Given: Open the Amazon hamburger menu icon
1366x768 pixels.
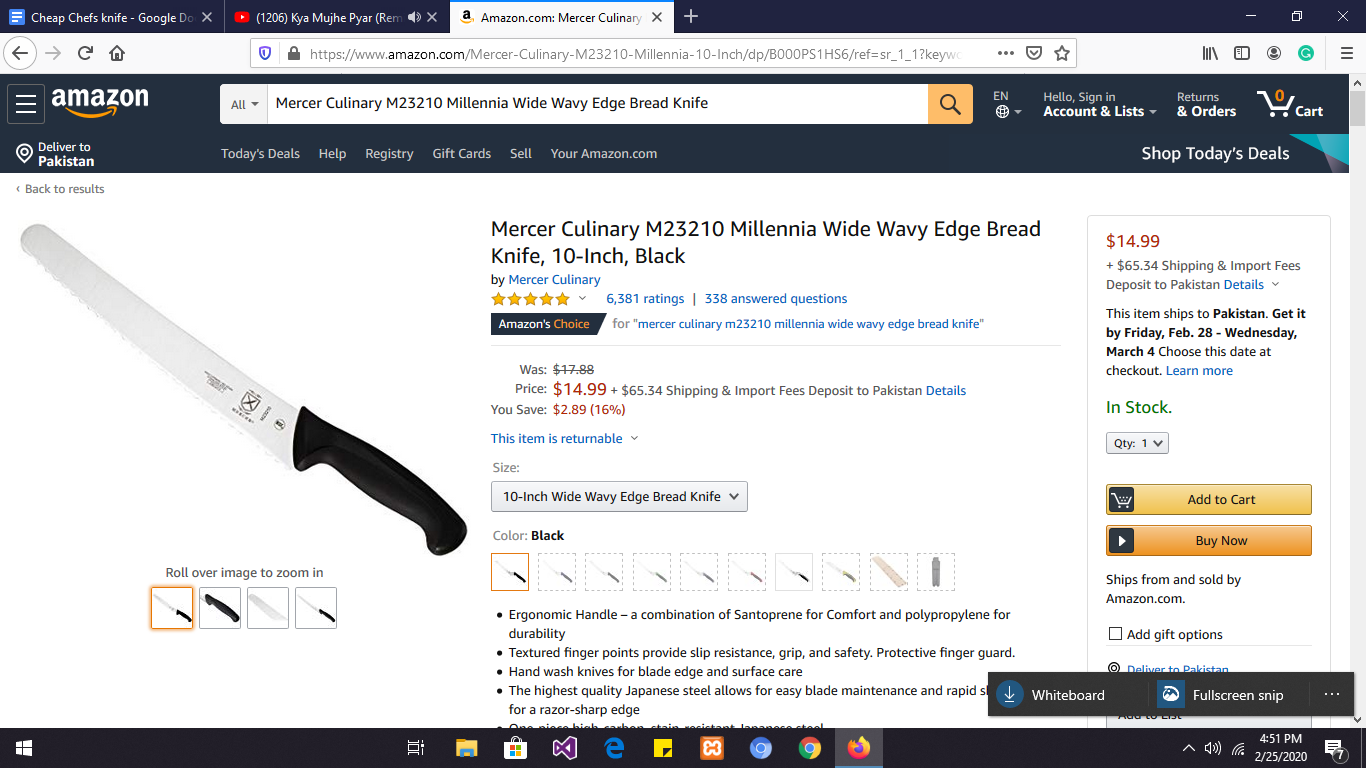Looking at the screenshot, I should pos(26,104).
